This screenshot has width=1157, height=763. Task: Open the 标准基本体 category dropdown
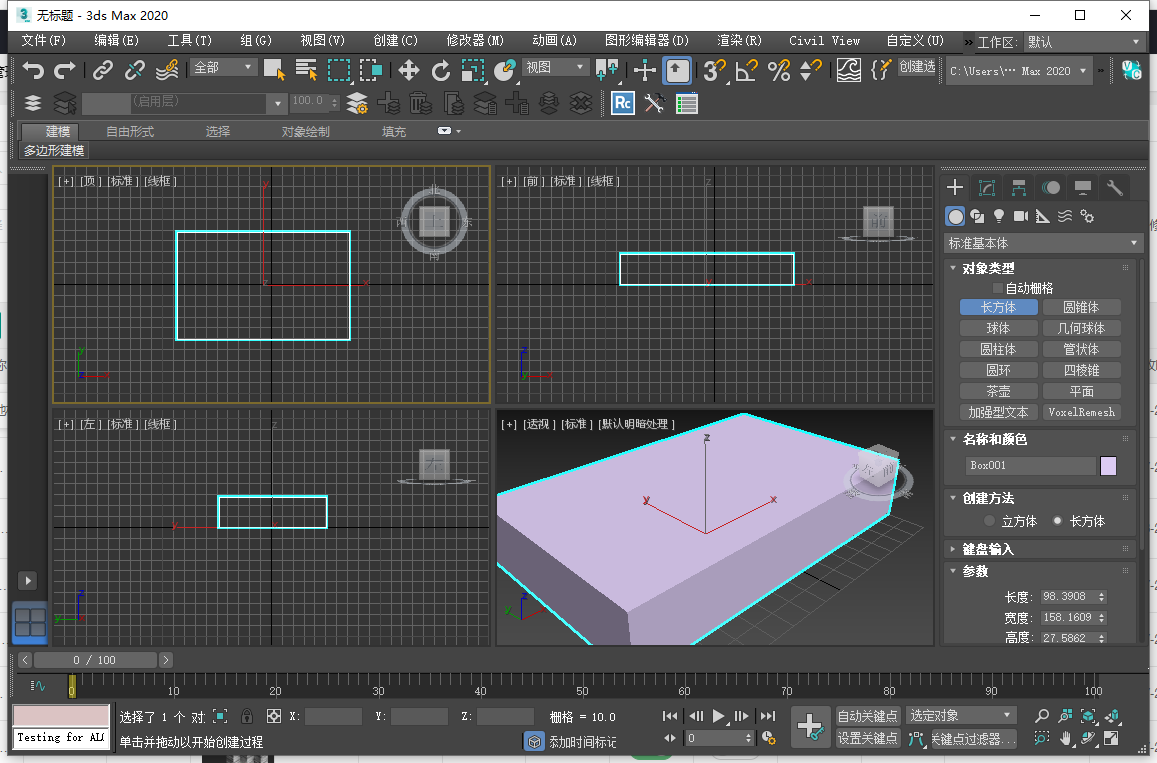click(1043, 243)
